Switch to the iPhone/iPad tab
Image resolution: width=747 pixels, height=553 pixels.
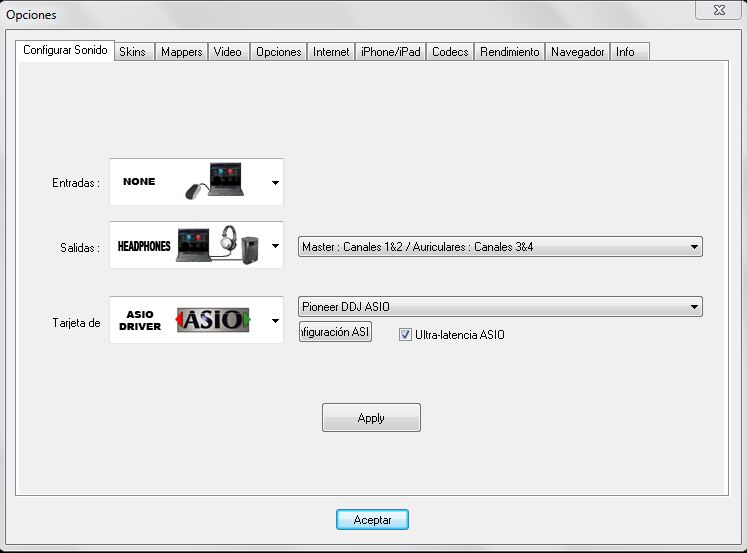pyautogui.click(x=391, y=52)
